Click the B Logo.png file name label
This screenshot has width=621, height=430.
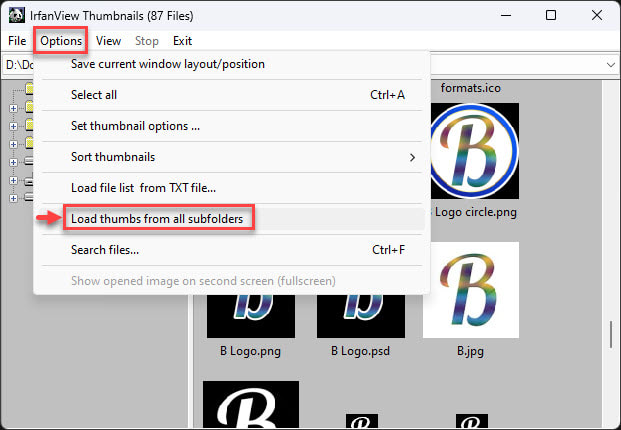click(x=250, y=351)
